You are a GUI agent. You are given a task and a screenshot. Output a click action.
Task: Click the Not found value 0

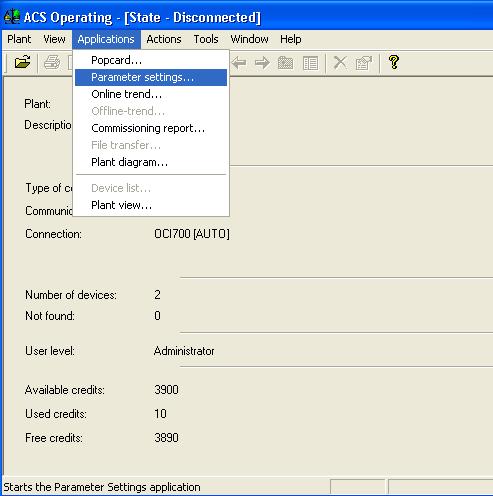[157, 316]
